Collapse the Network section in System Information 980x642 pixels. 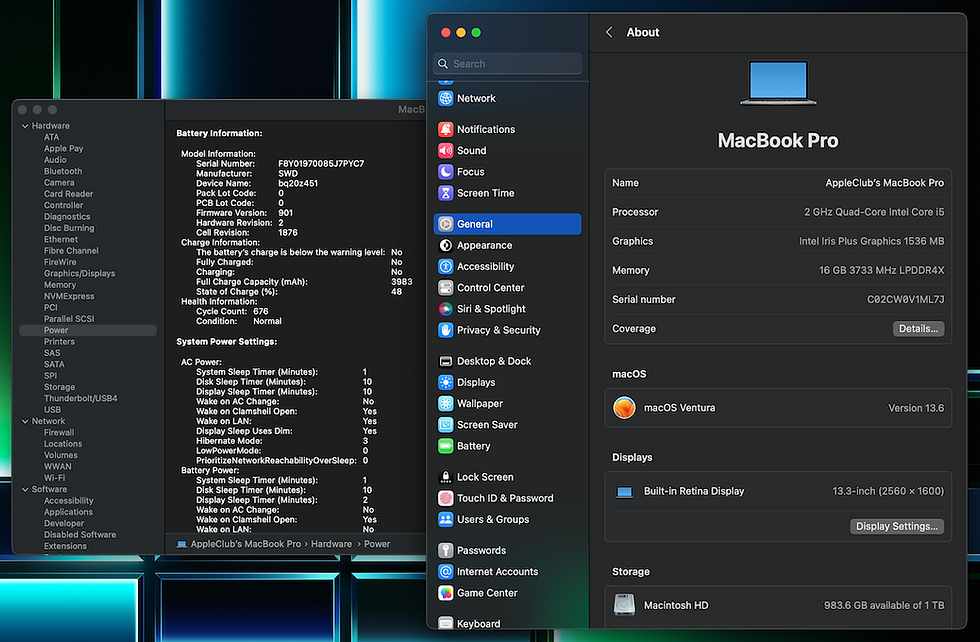tap(25, 421)
